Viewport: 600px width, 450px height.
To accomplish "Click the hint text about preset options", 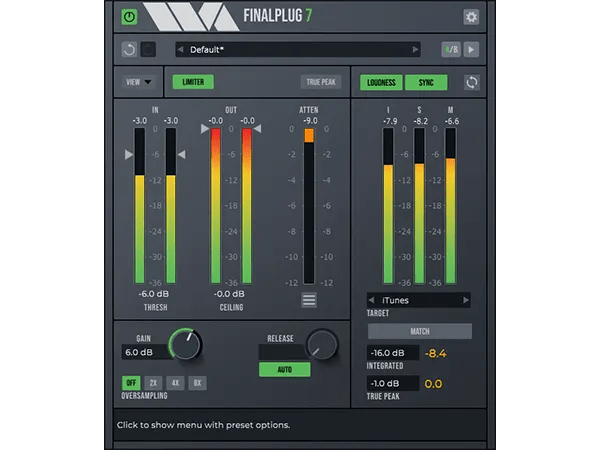I will (203, 425).
